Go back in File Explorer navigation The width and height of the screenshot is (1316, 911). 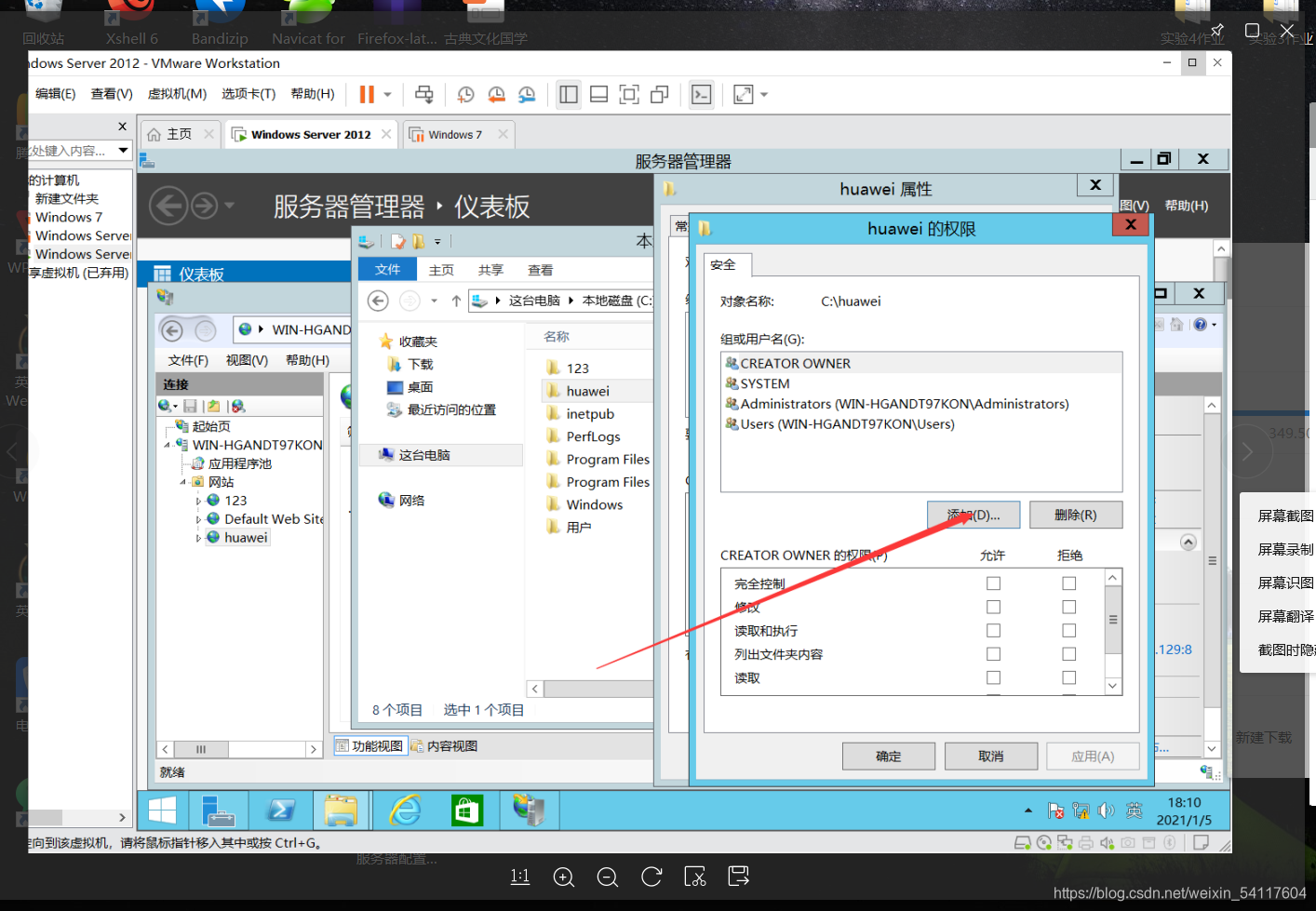[x=378, y=301]
